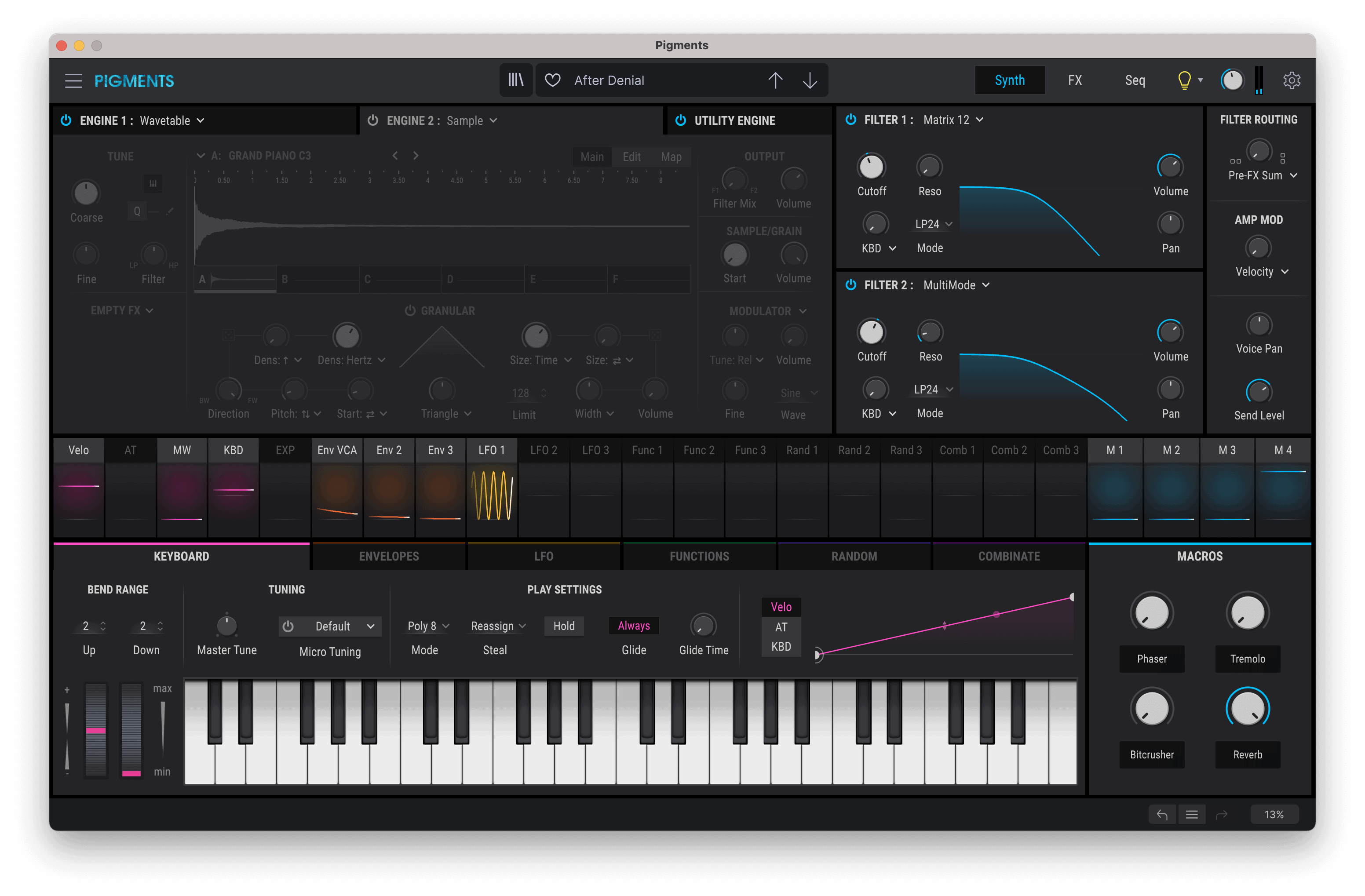Click the Filter 1 Reso knob
1365x896 pixels.
click(929, 167)
